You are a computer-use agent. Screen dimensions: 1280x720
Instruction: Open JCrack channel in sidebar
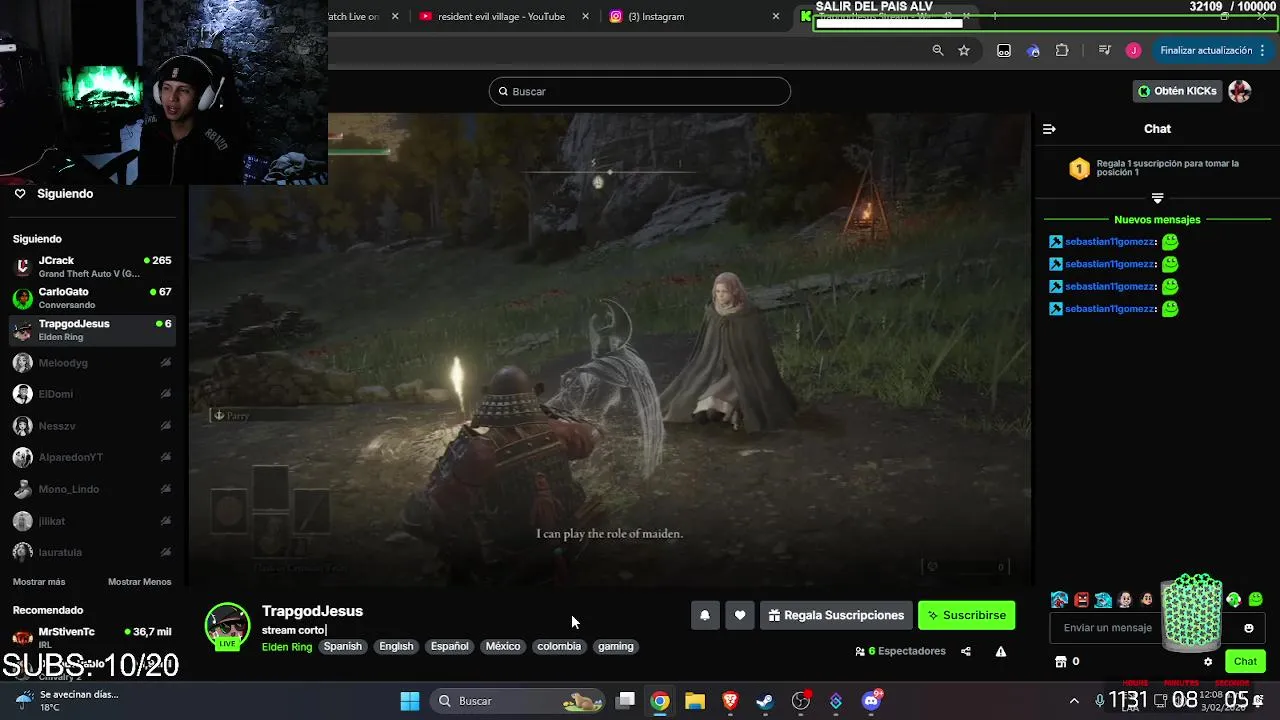[x=94, y=267]
